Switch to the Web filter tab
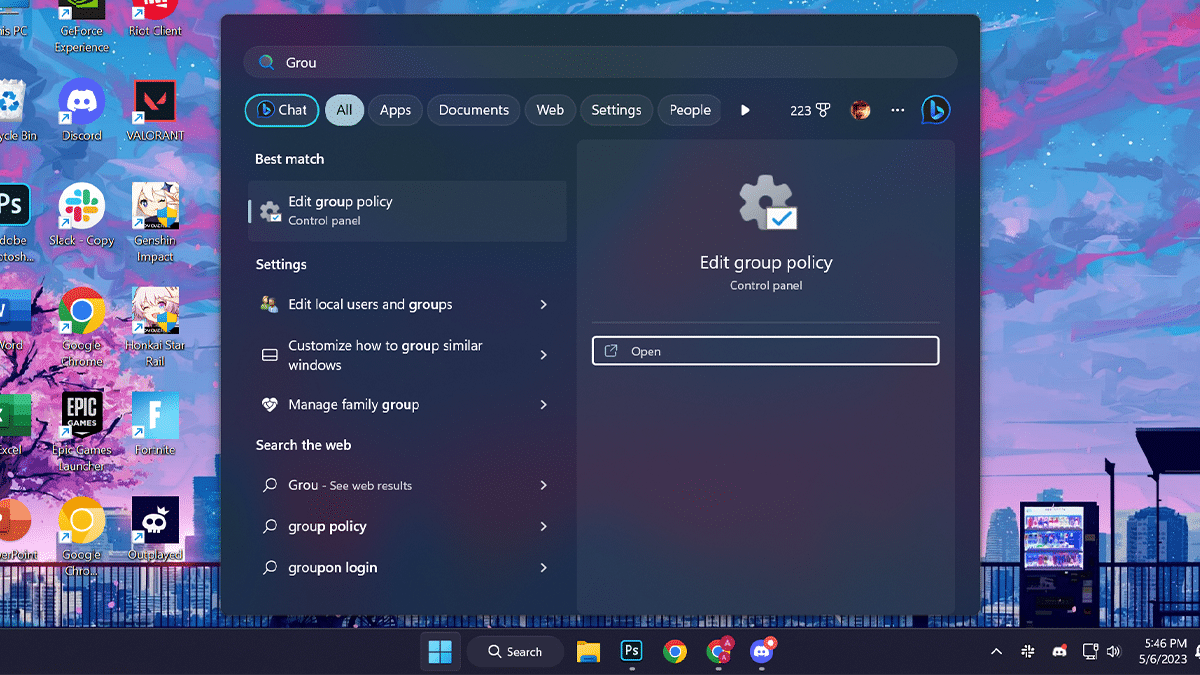Screen dimensions: 1200x675 (x=550, y=110)
